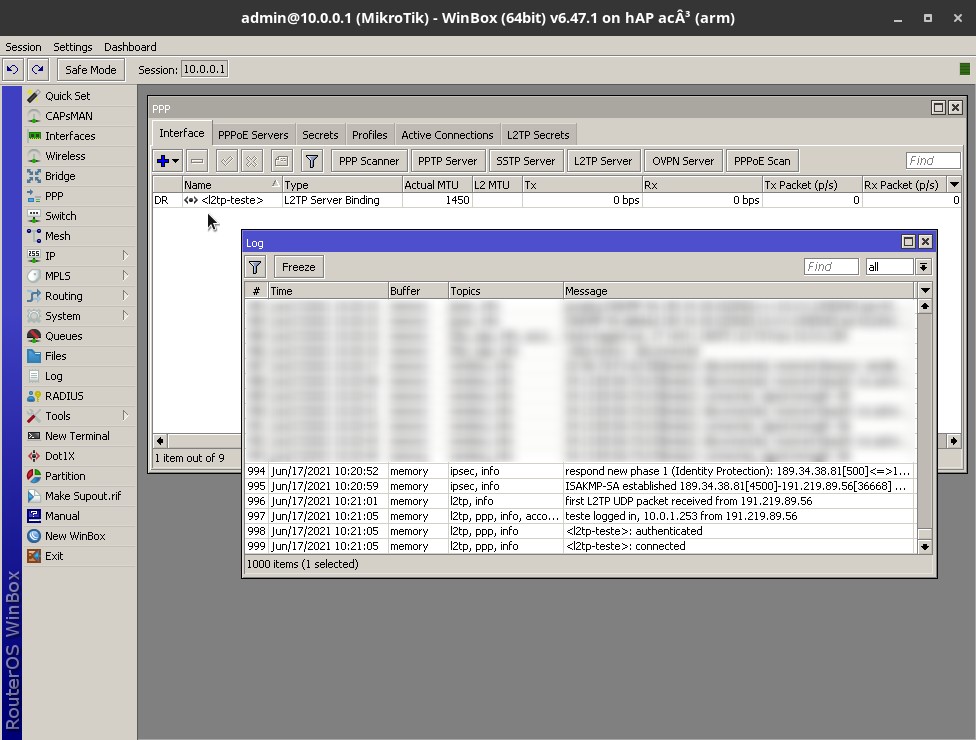Open the 'all' topics dropdown in Log
976x740 pixels.
tap(924, 266)
